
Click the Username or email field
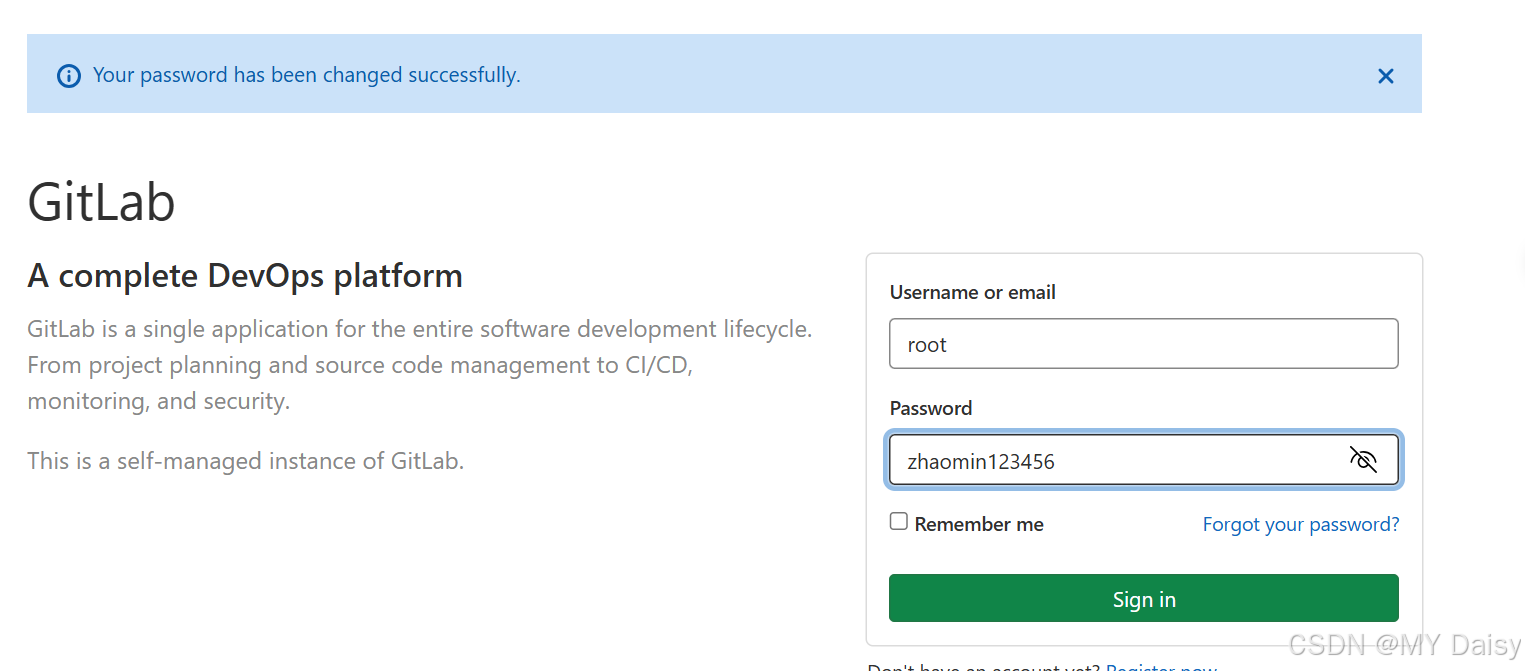pos(1143,344)
